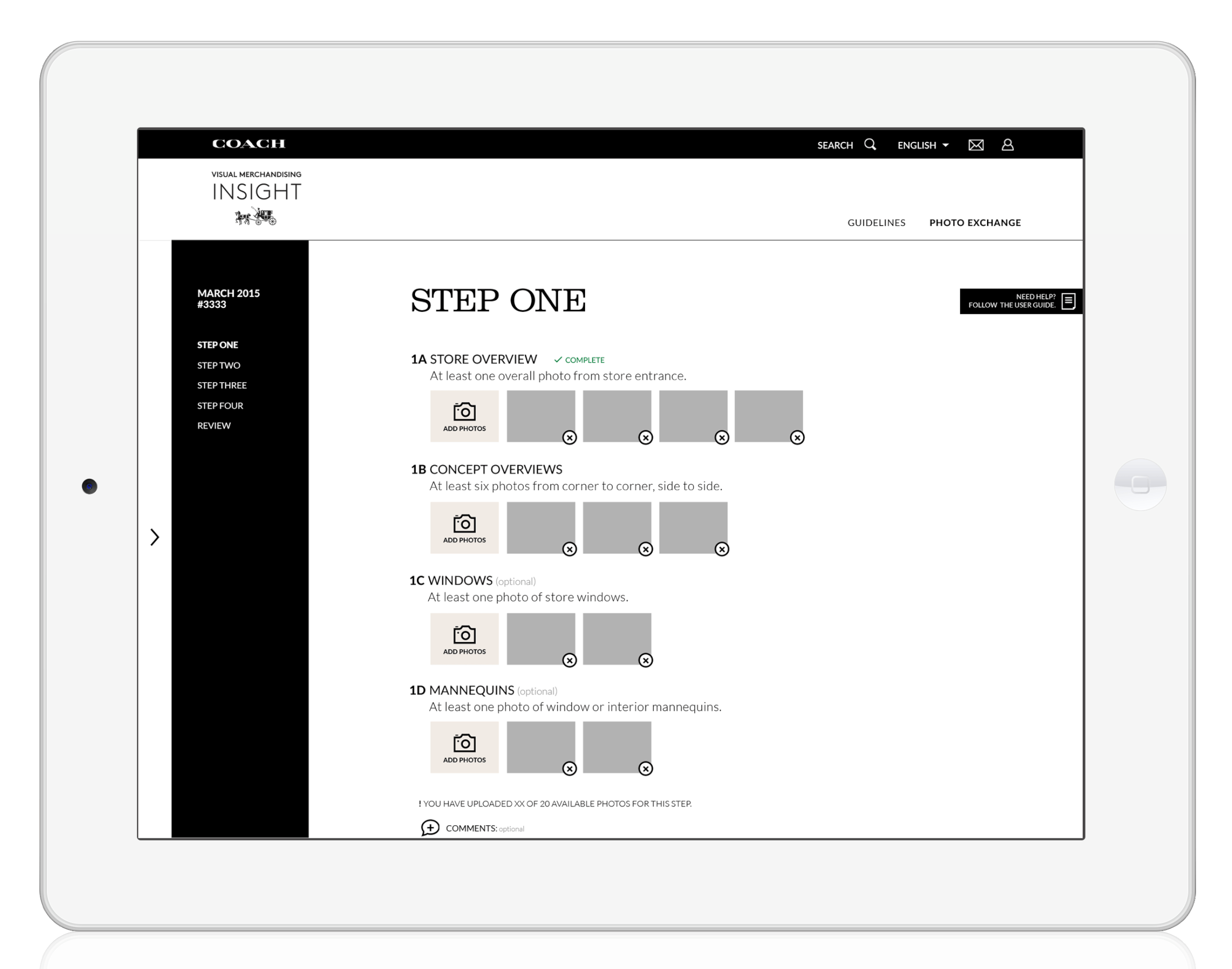Click the Insight horse and carriage logo

[256, 216]
